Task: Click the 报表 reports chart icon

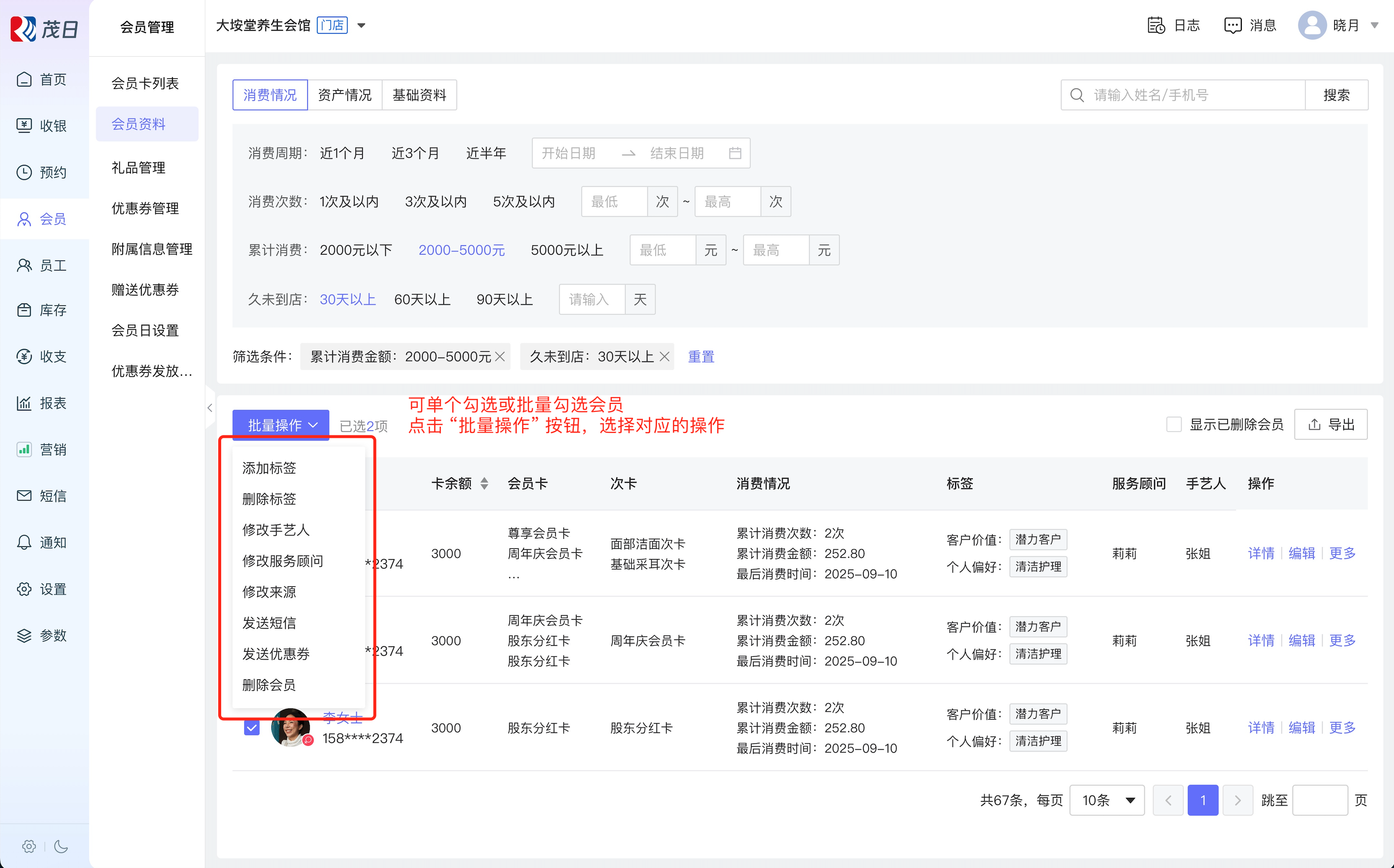Action: pos(24,403)
